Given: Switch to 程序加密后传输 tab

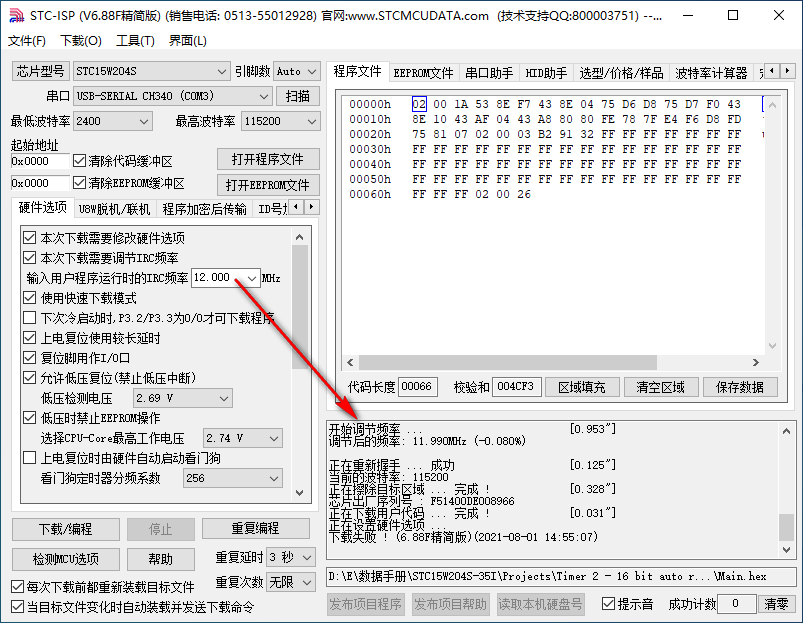Looking at the screenshot, I should (x=204, y=209).
